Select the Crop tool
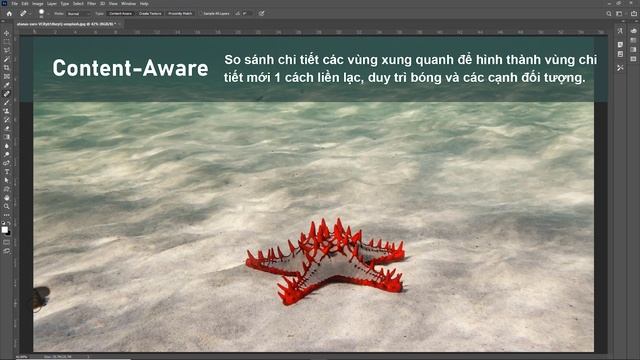This screenshot has height=360, width=640. (x=7, y=68)
